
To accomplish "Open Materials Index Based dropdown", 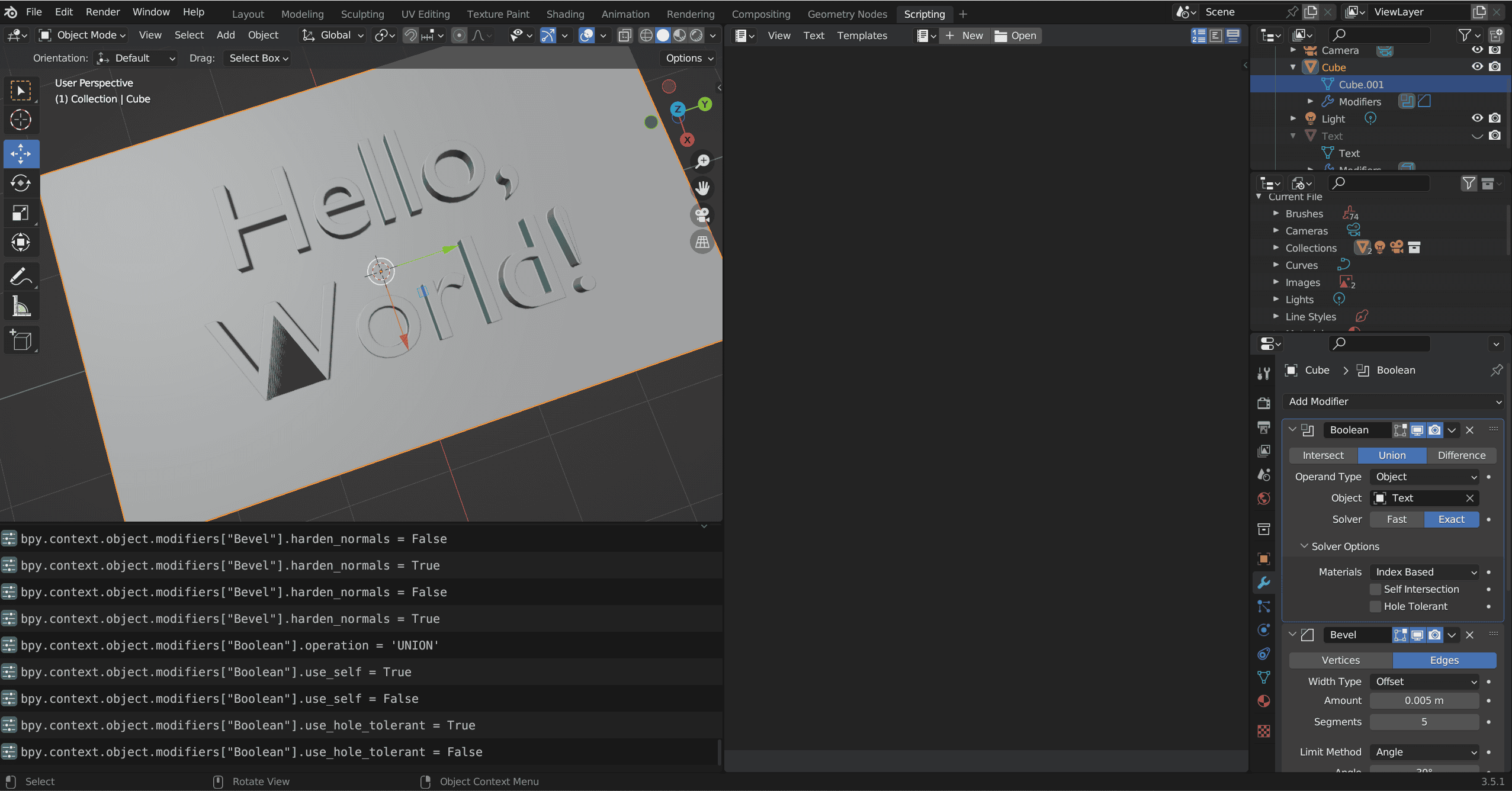I will 1424,572.
